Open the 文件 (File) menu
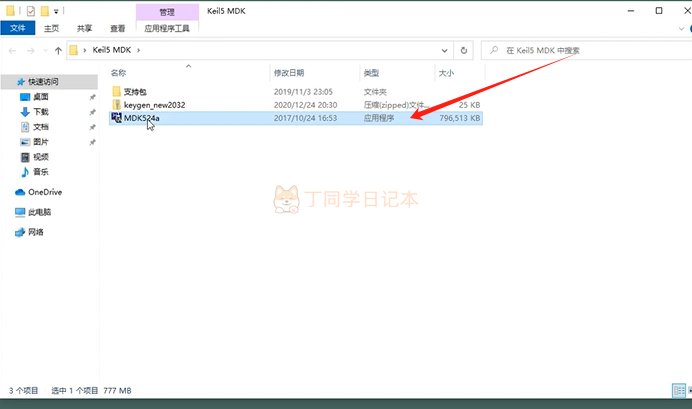This screenshot has width=692, height=409. pos(17,29)
